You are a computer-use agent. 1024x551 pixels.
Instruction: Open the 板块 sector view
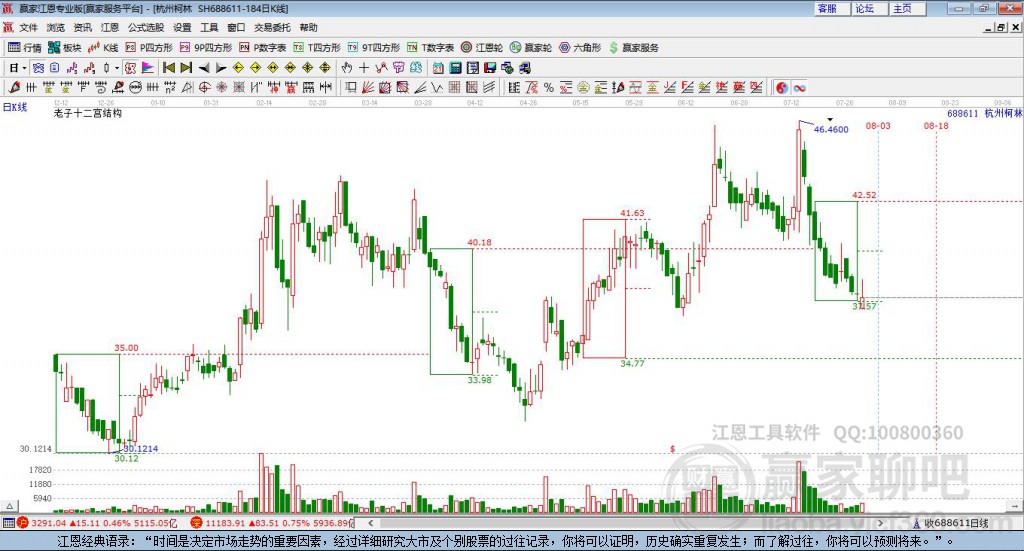64,48
